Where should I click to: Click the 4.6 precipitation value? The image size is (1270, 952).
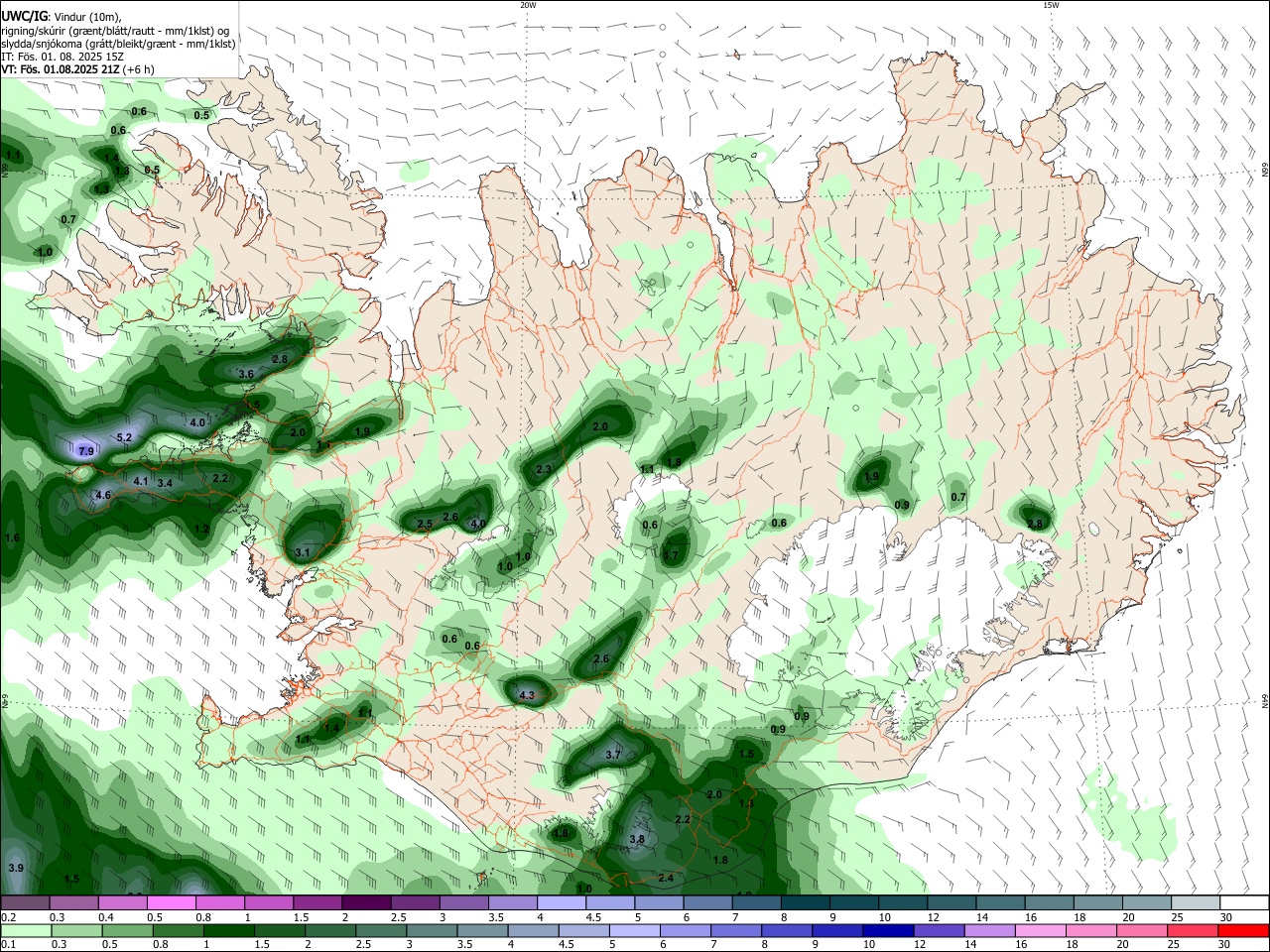click(103, 495)
